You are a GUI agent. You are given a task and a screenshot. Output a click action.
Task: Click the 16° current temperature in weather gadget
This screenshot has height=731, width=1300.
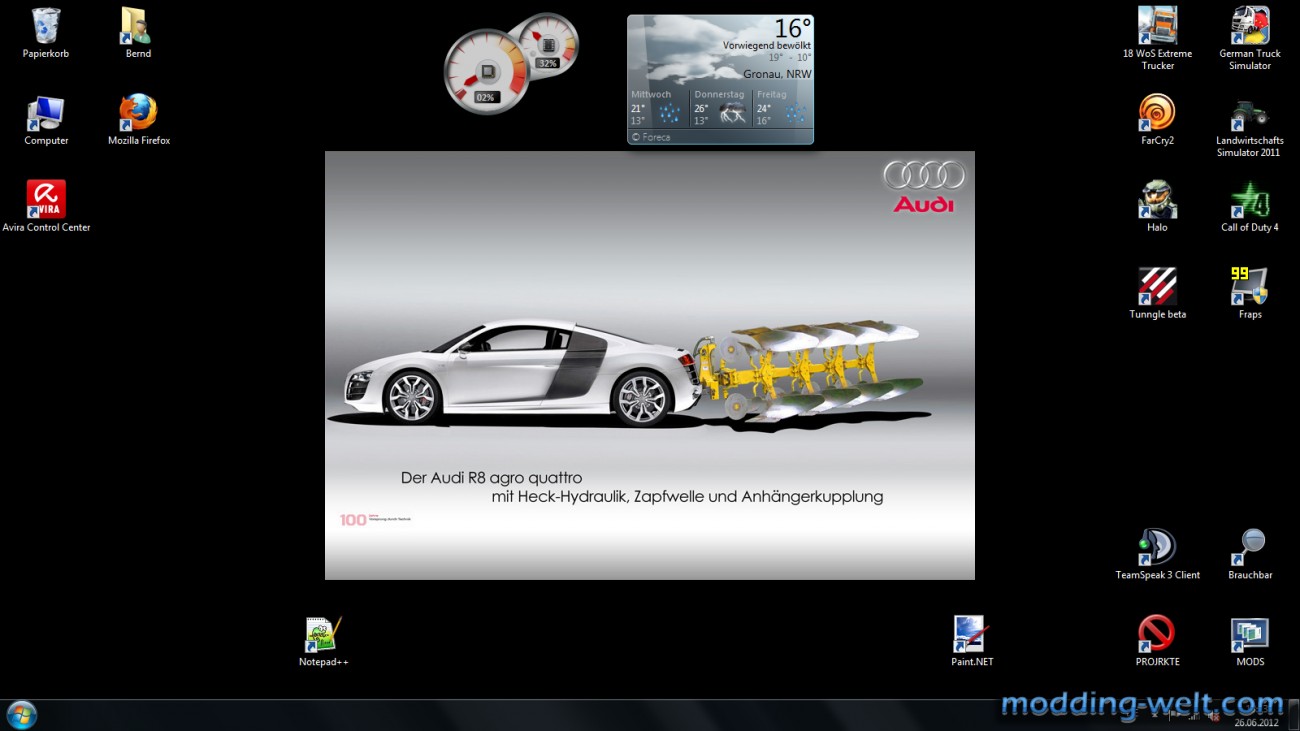point(792,28)
